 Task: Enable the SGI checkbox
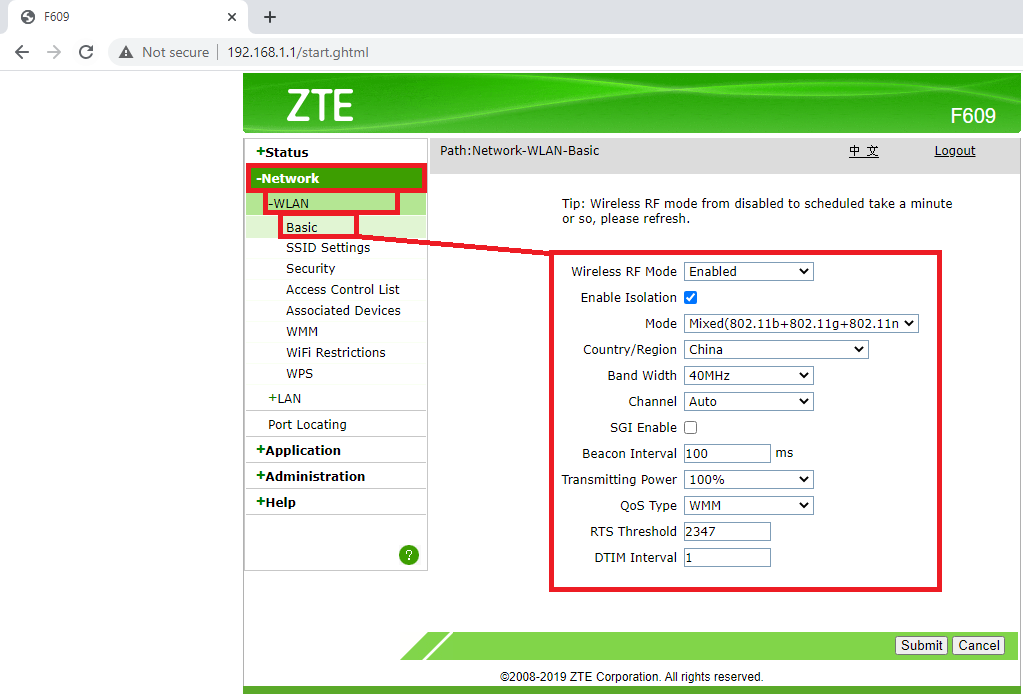tap(691, 427)
